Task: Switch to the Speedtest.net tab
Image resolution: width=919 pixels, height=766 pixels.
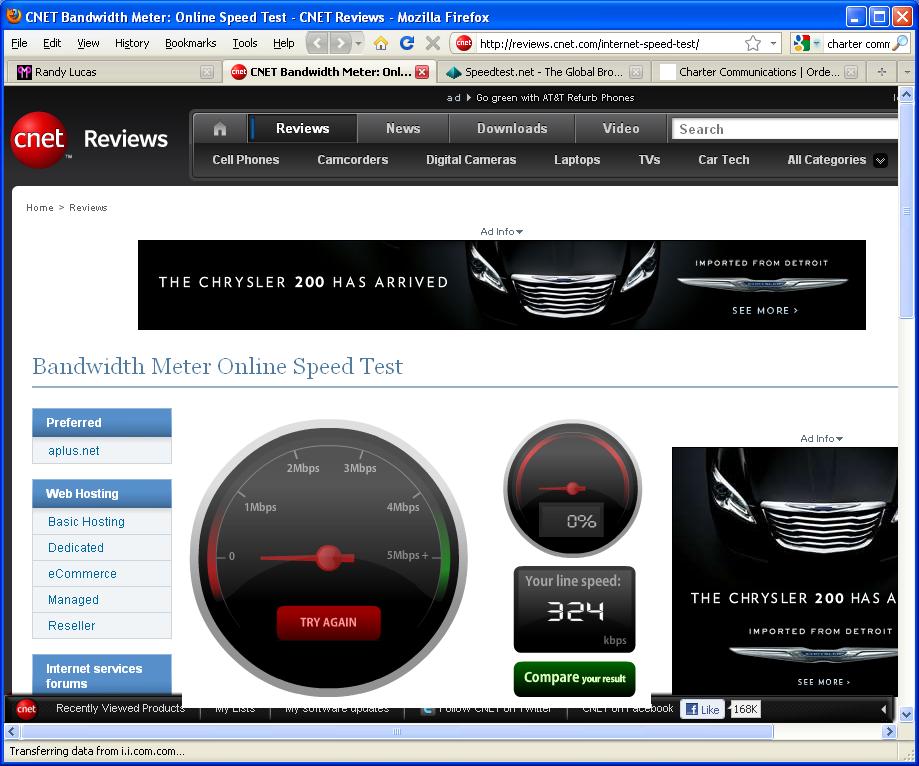Action: [543, 72]
